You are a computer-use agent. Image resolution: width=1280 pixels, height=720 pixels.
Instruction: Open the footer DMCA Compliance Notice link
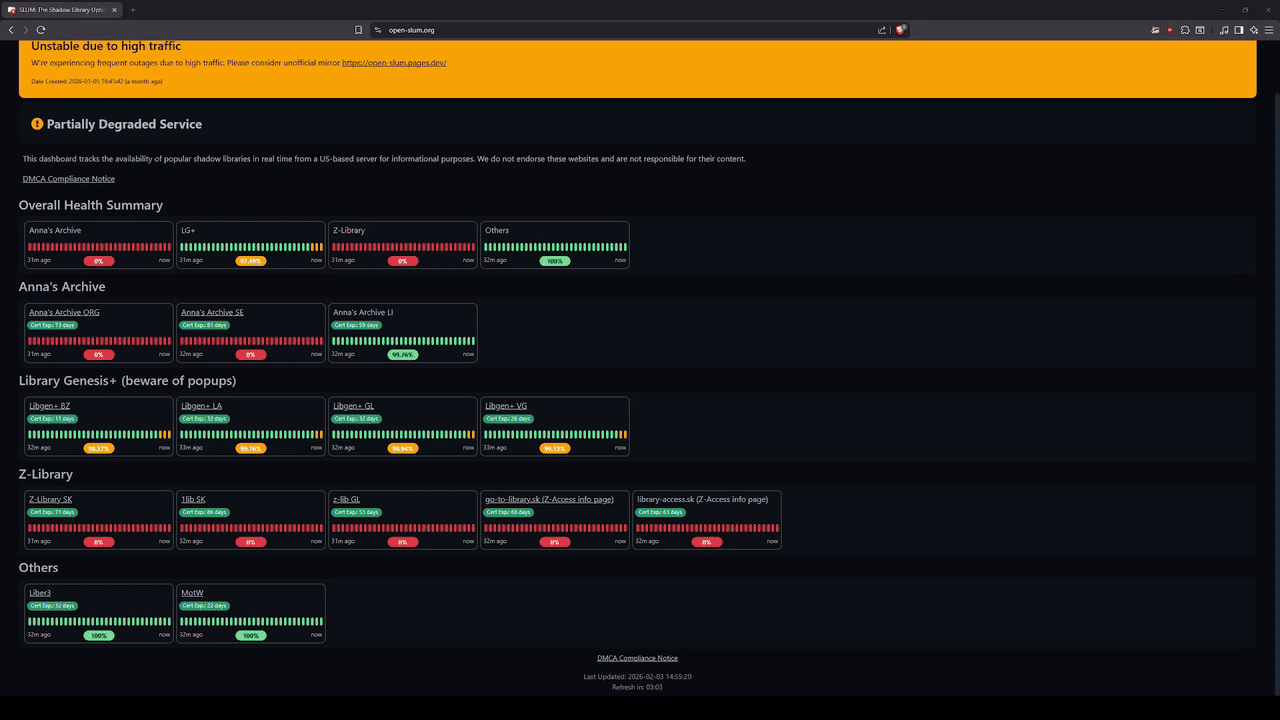click(x=637, y=658)
